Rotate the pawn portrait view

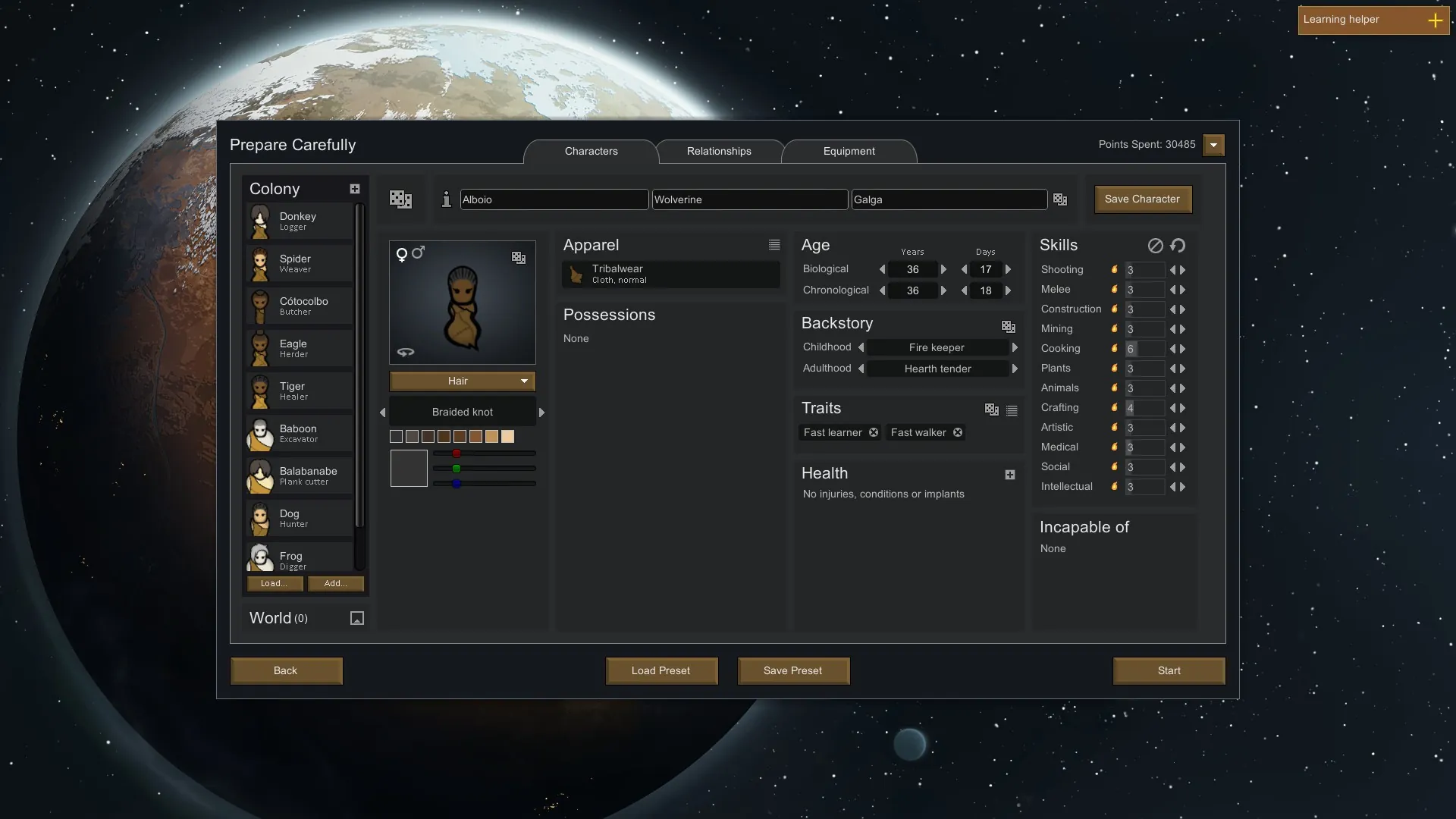(x=406, y=352)
